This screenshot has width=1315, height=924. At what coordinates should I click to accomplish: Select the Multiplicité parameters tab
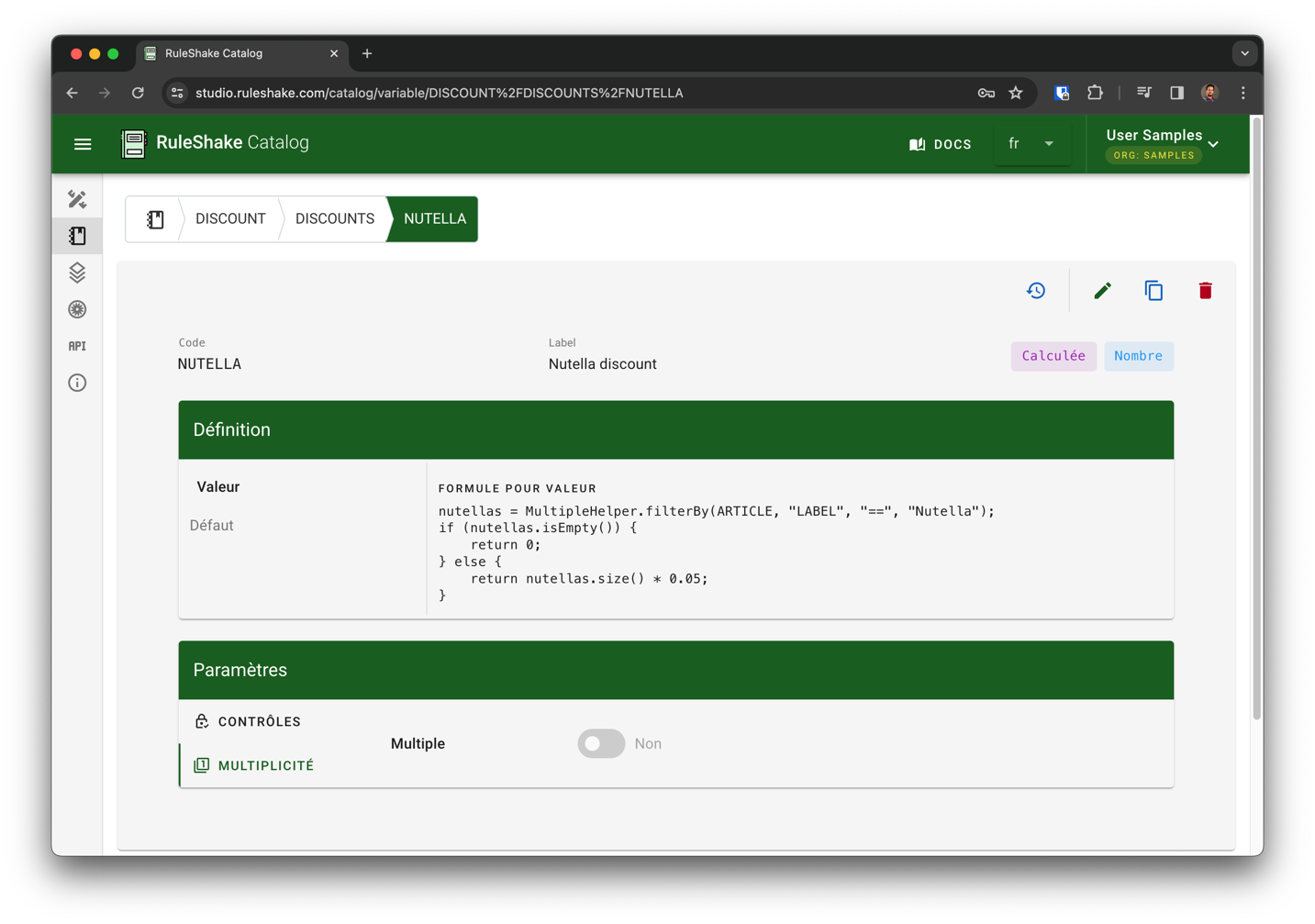(x=265, y=765)
